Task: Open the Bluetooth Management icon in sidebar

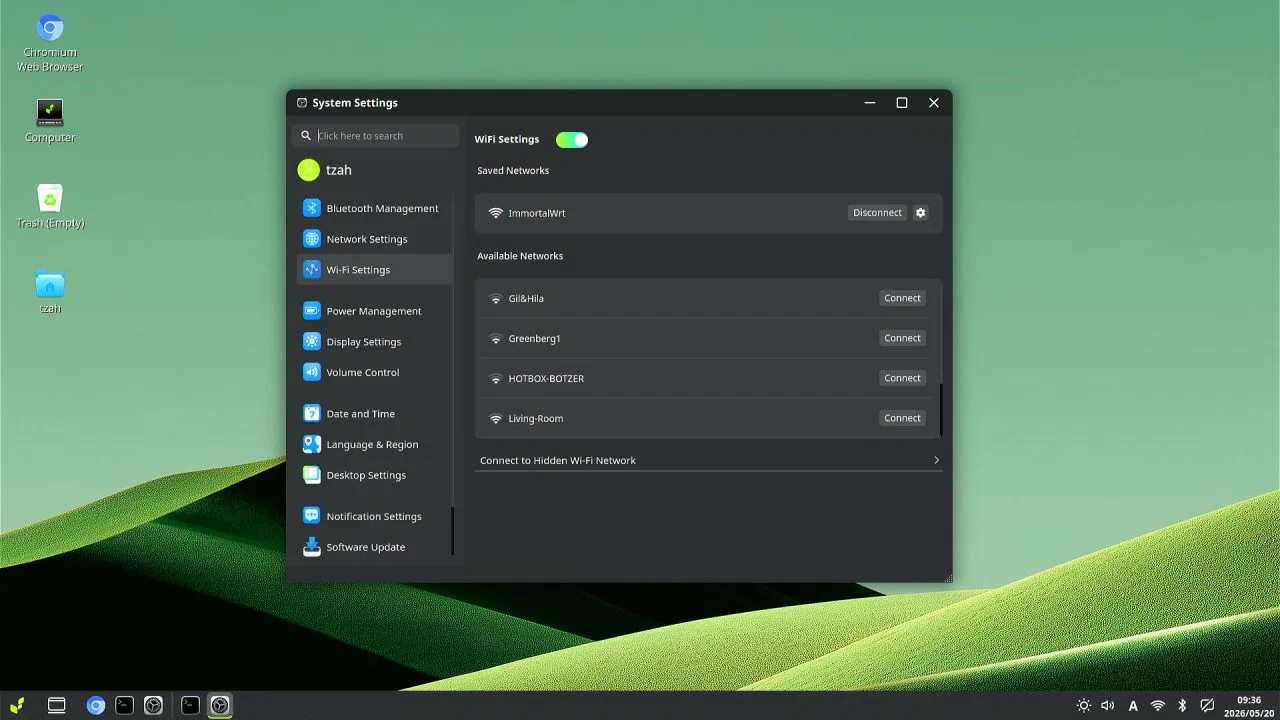Action: coord(311,208)
